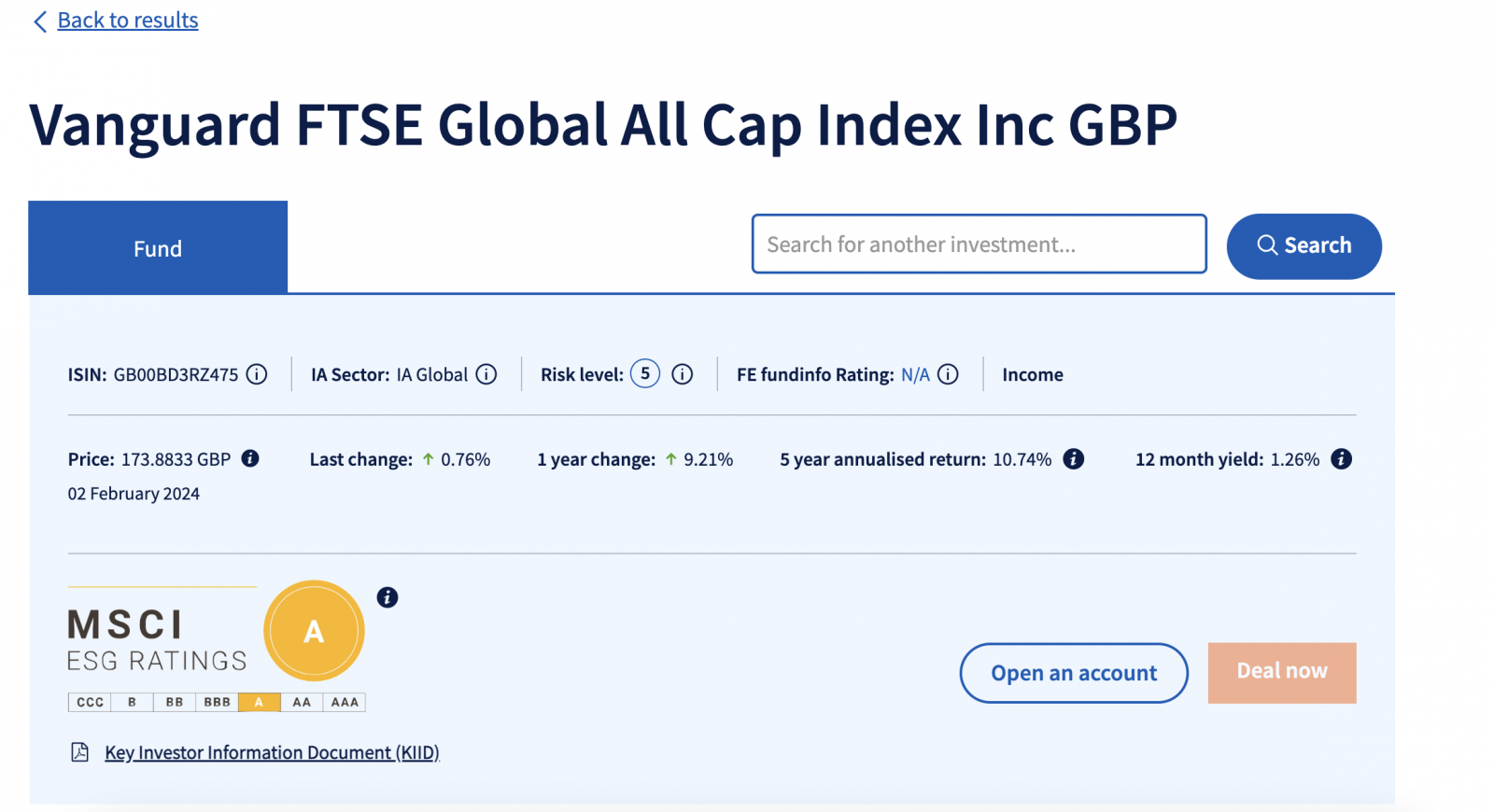Click the BBB cell in ESG scale

click(x=217, y=702)
